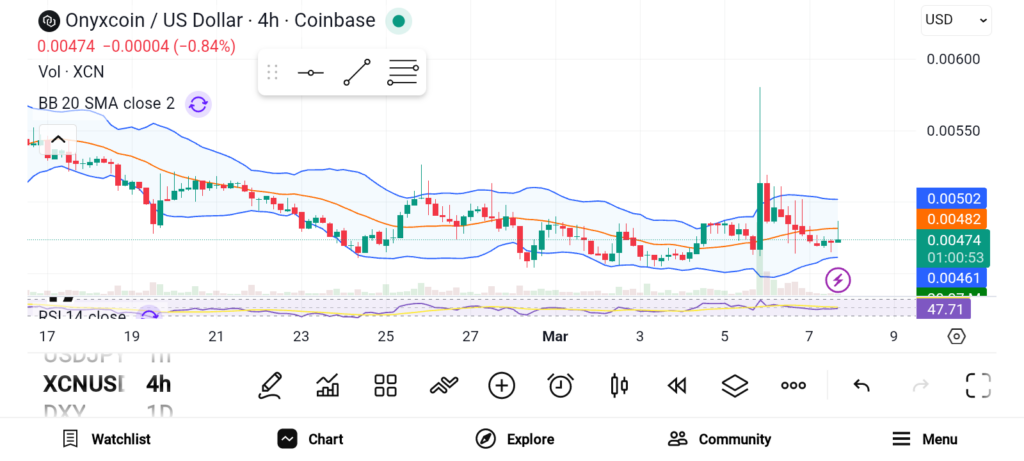The height and width of the screenshot is (461, 1024).
Task: Toggle the green market status indicator
Action: coord(398,21)
